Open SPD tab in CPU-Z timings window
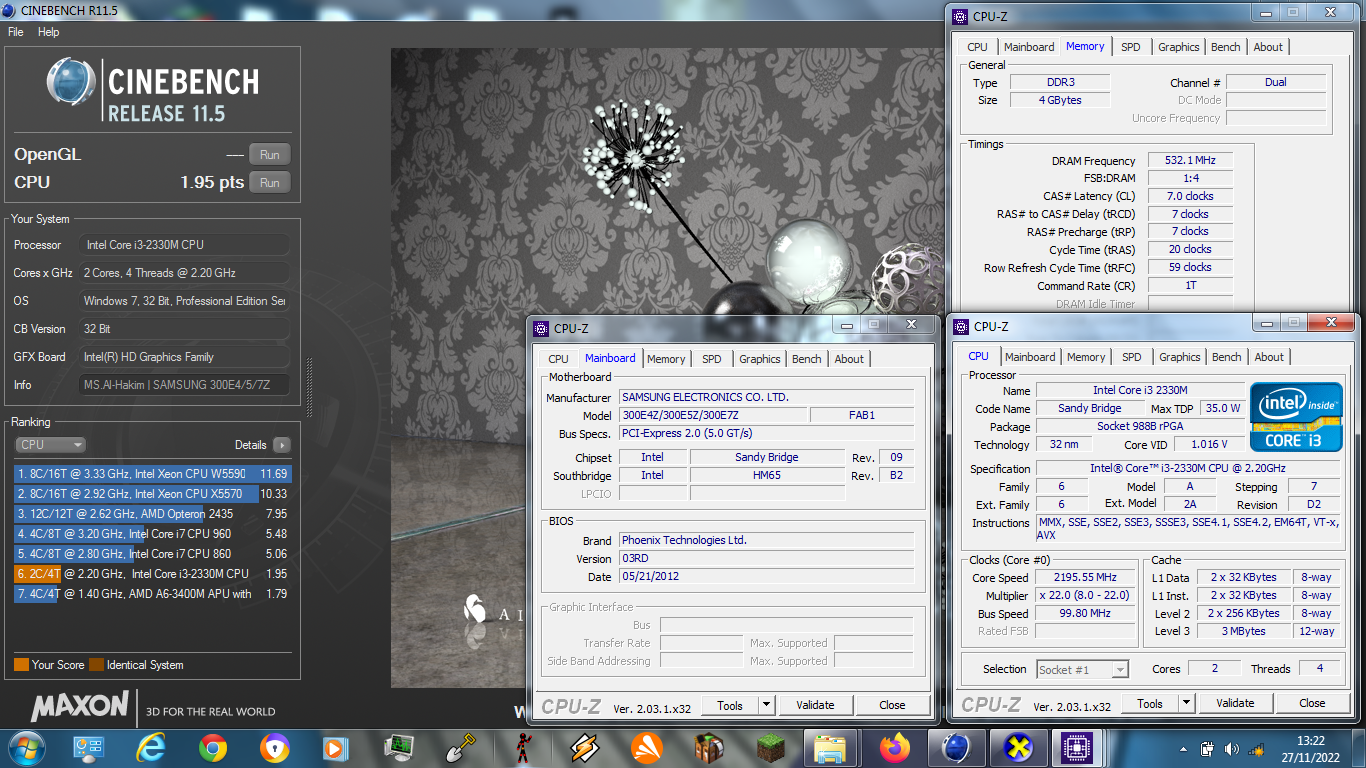 (x=1130, y=47)
